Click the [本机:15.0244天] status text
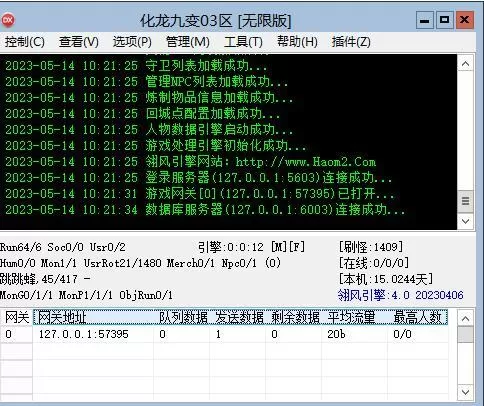 tap(386, 279)
